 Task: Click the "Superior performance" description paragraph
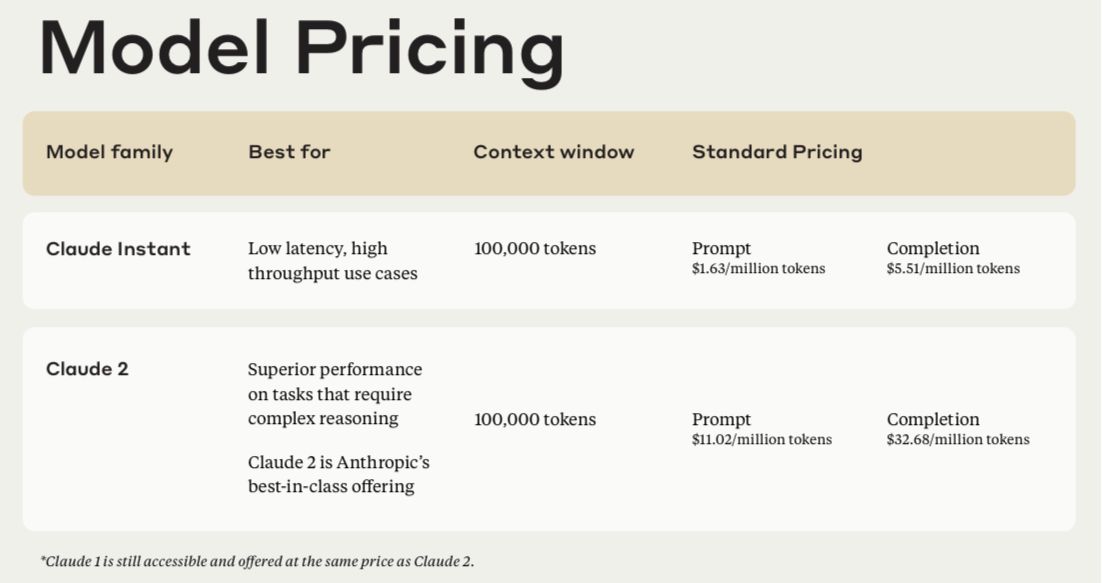click(x=334, y=393)
